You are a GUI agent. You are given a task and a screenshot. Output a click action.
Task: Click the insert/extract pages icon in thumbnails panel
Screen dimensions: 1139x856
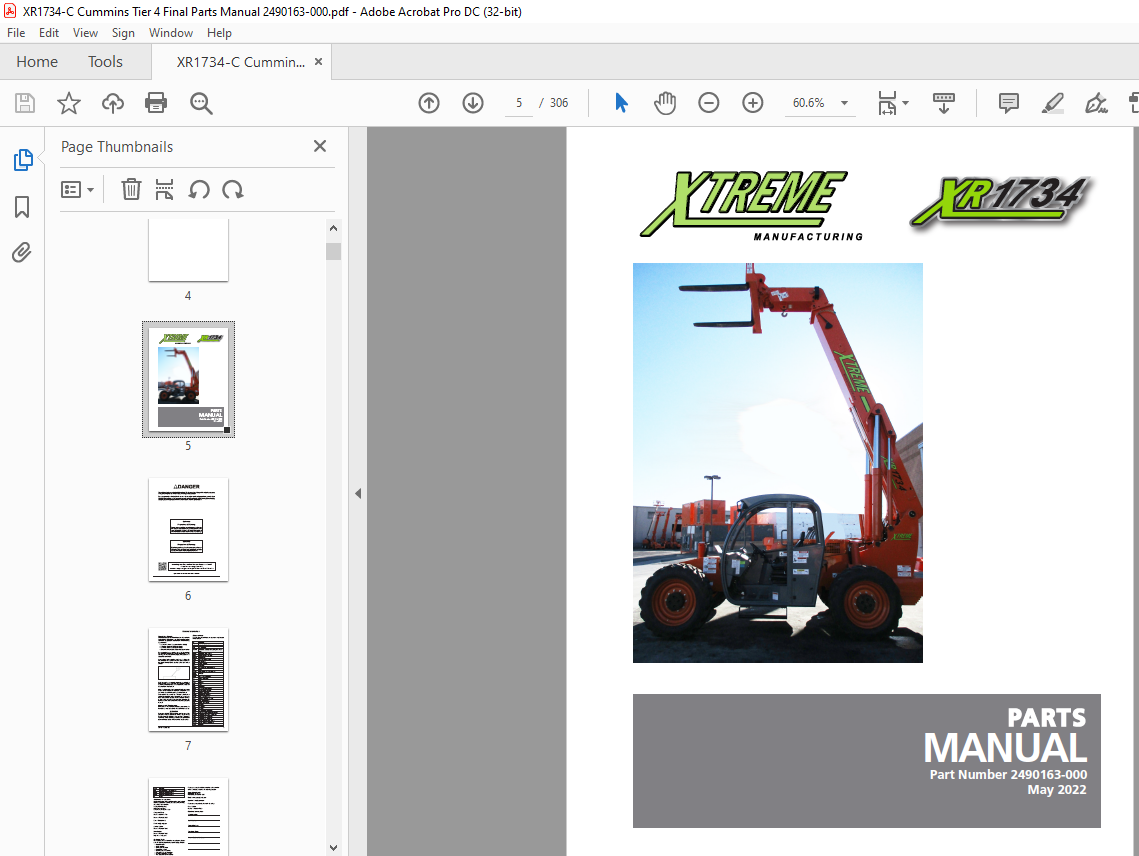(x=165, y=190)
